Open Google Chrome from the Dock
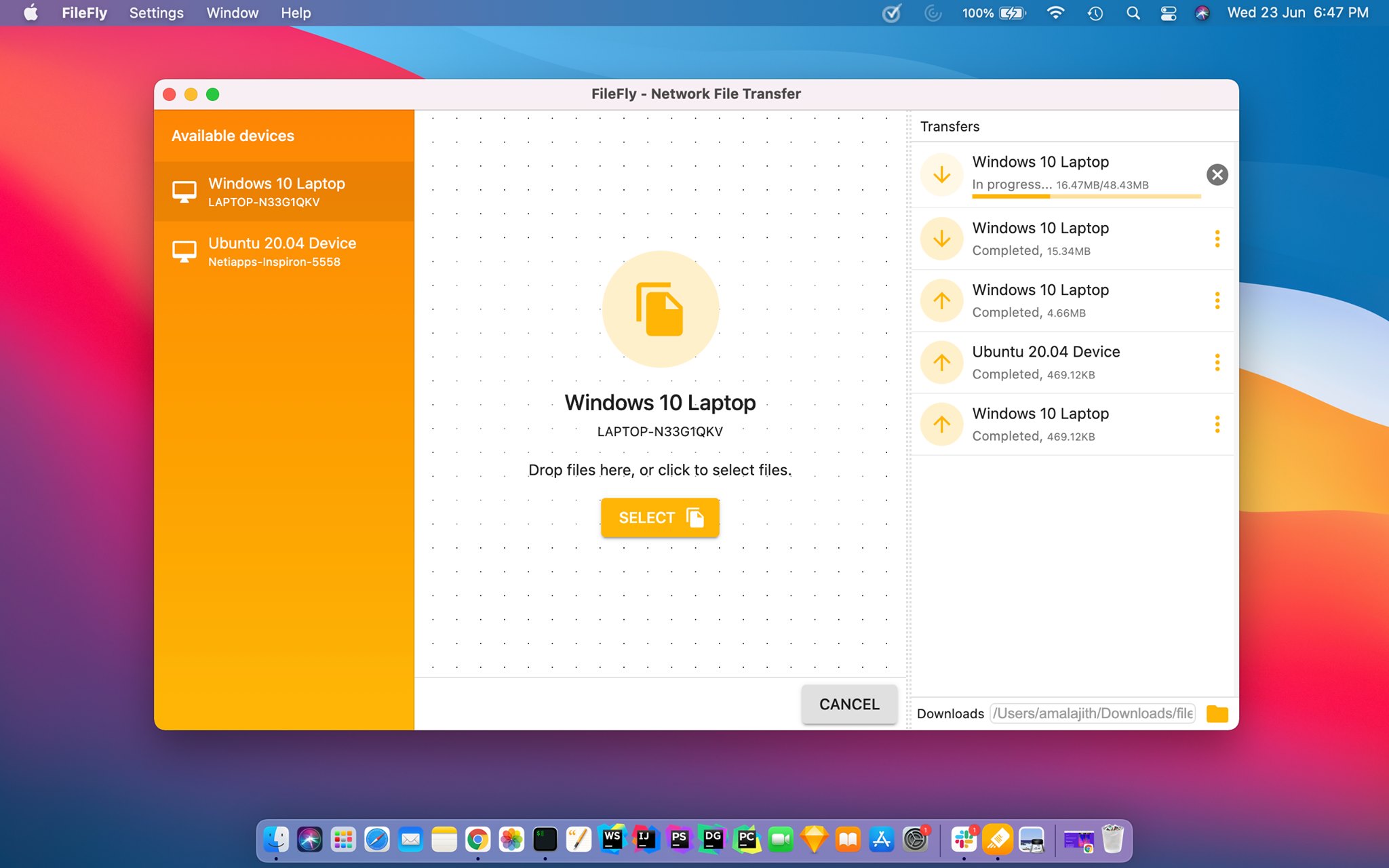The width and height of the screenshot is (1389, 868). (478, 840)
